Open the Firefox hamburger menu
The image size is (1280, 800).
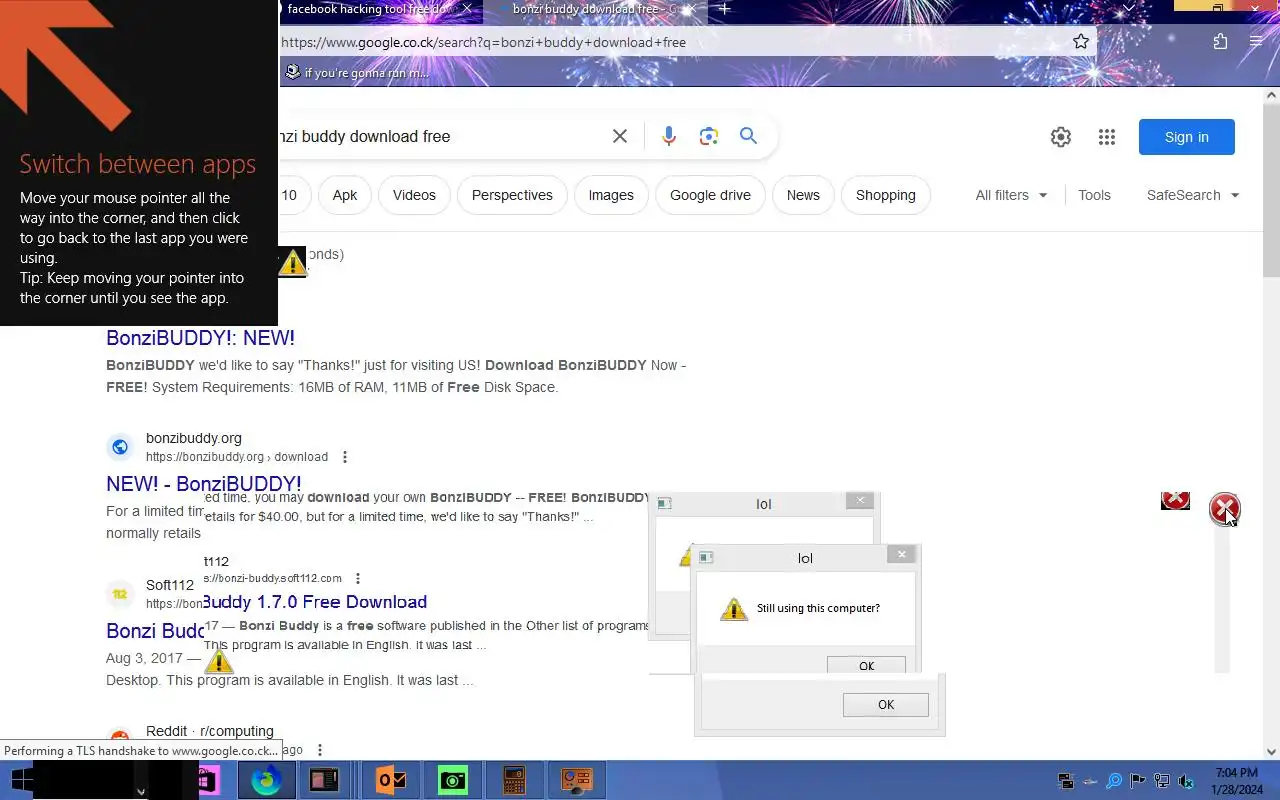tap(1256, 42)
